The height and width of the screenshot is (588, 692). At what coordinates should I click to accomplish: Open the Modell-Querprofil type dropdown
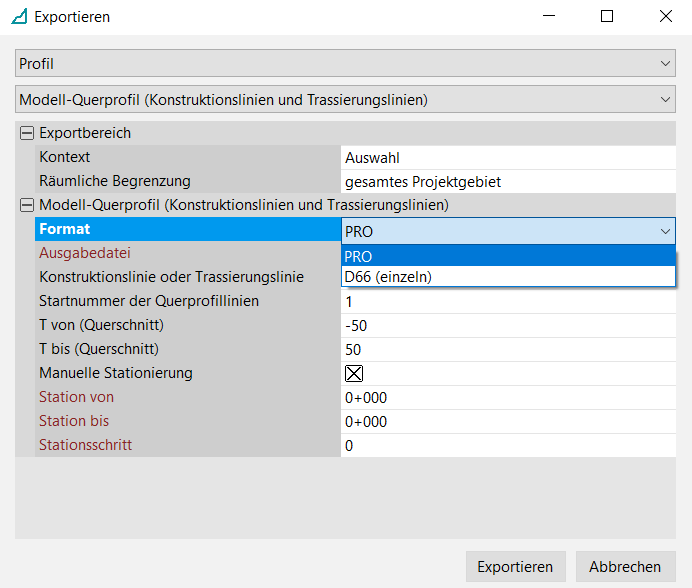click(345, 100)
